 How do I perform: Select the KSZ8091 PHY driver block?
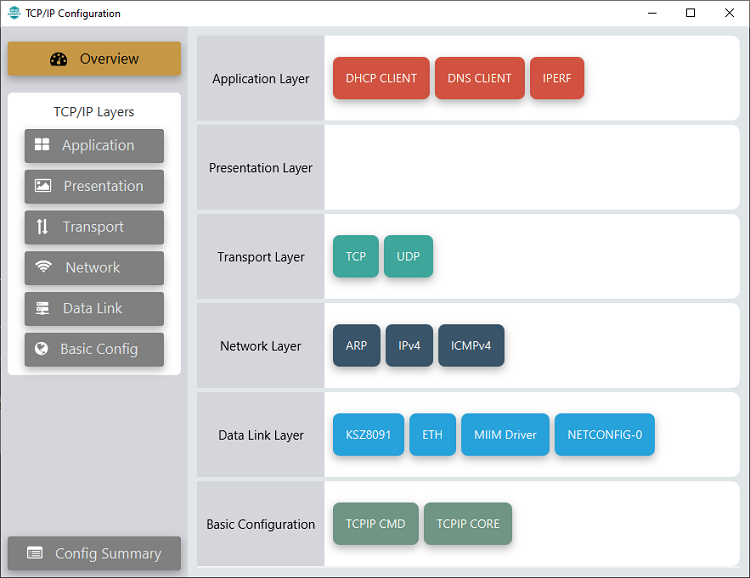368,435
